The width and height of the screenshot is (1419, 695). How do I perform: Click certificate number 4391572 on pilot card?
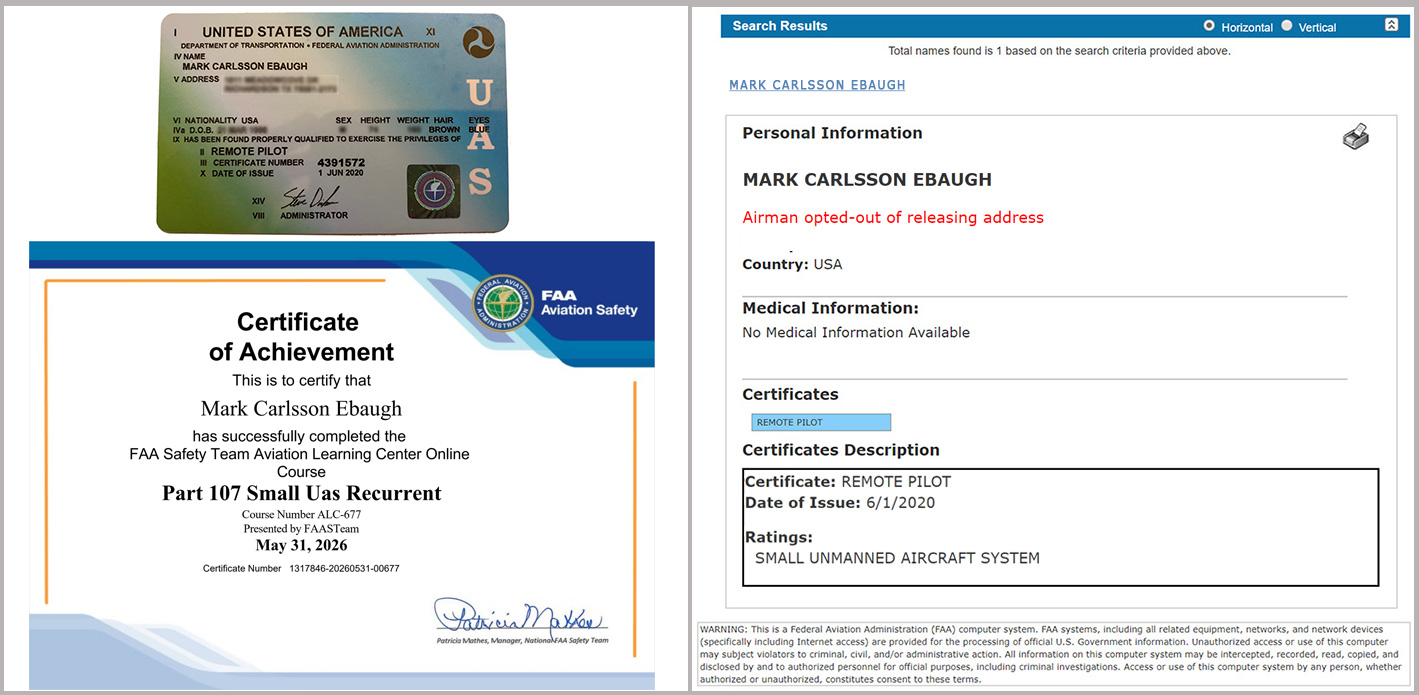pyautogui.click(x=340, y=162)
